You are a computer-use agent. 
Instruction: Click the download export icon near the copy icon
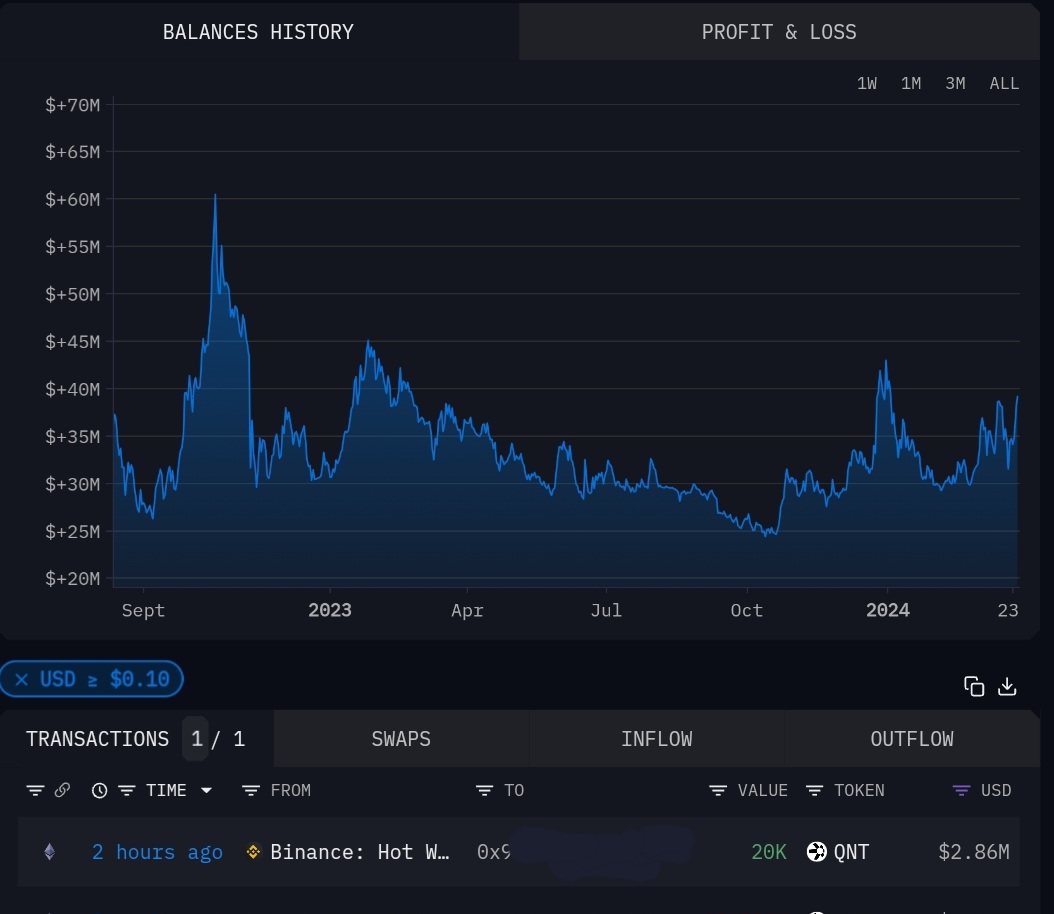(1007, 687)
